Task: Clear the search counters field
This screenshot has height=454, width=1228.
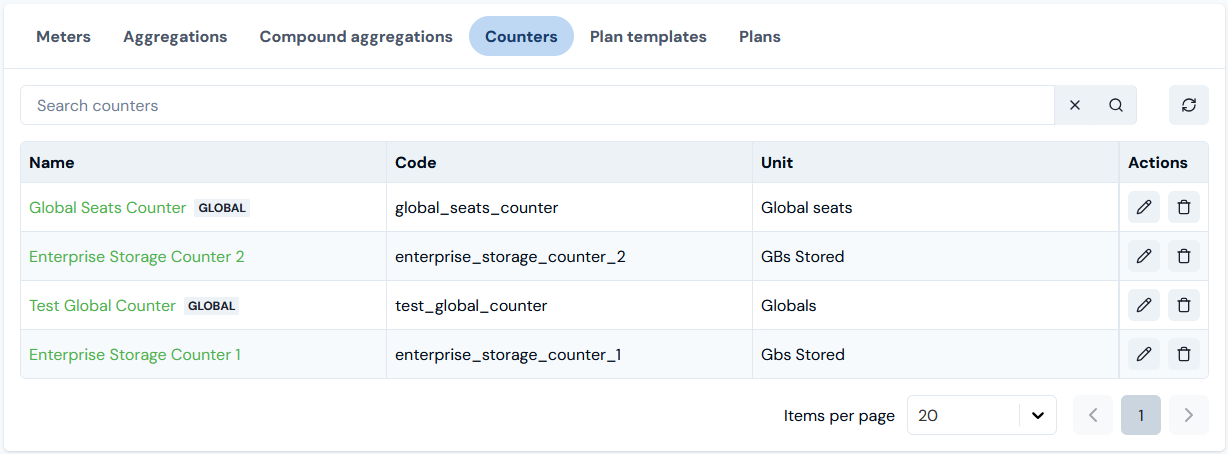Action: pyautogui.click(x=1075, y=105)
